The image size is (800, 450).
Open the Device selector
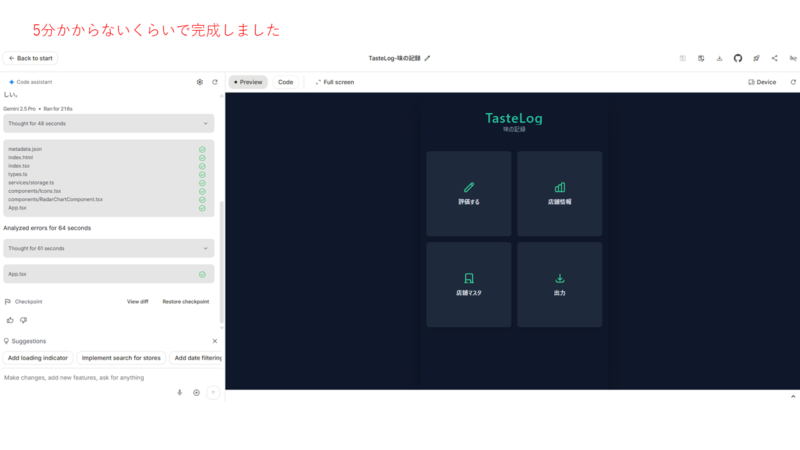click(762, 82)
